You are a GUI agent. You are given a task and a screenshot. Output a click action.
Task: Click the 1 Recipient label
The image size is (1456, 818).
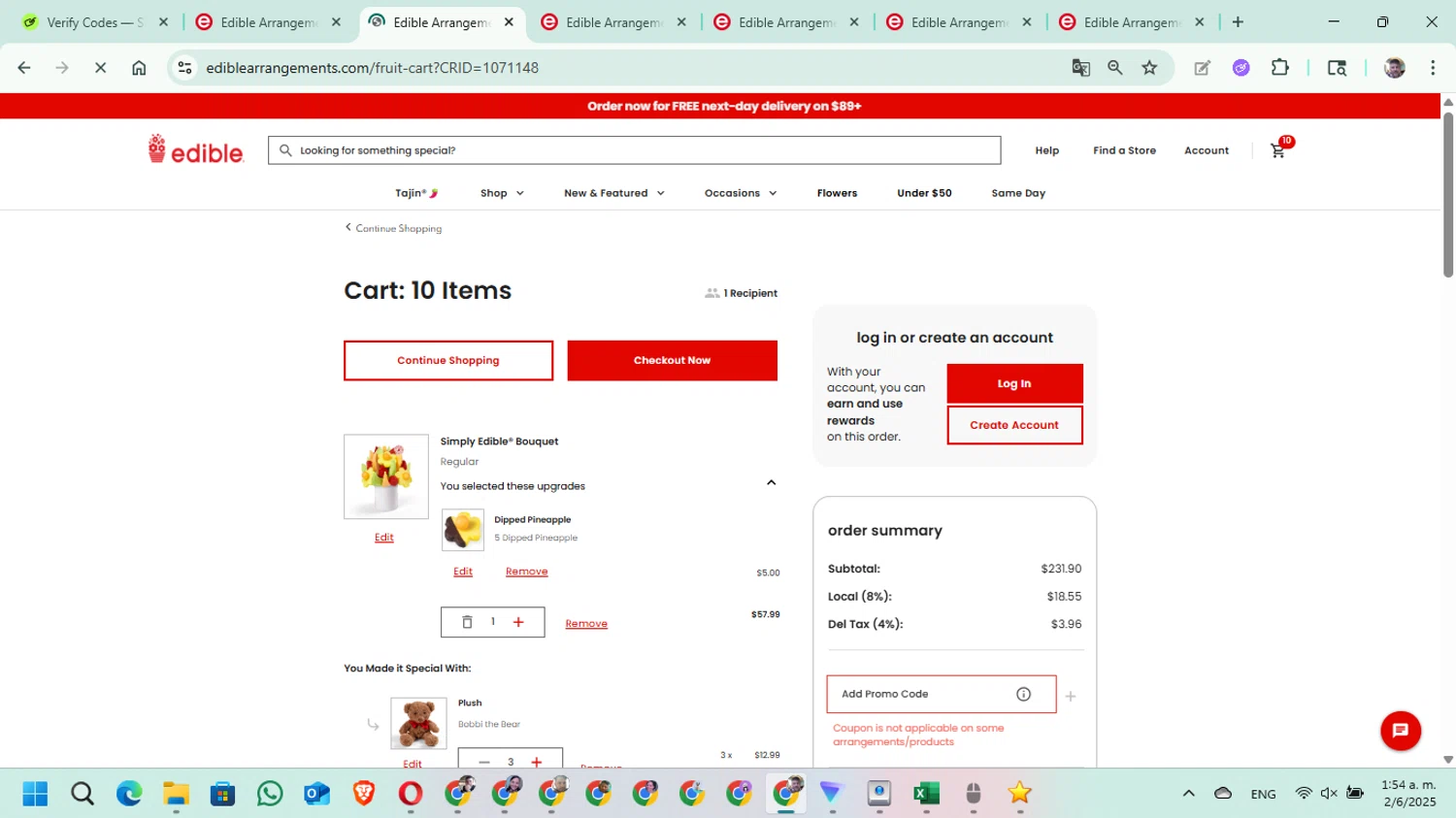tap(742, 293)
